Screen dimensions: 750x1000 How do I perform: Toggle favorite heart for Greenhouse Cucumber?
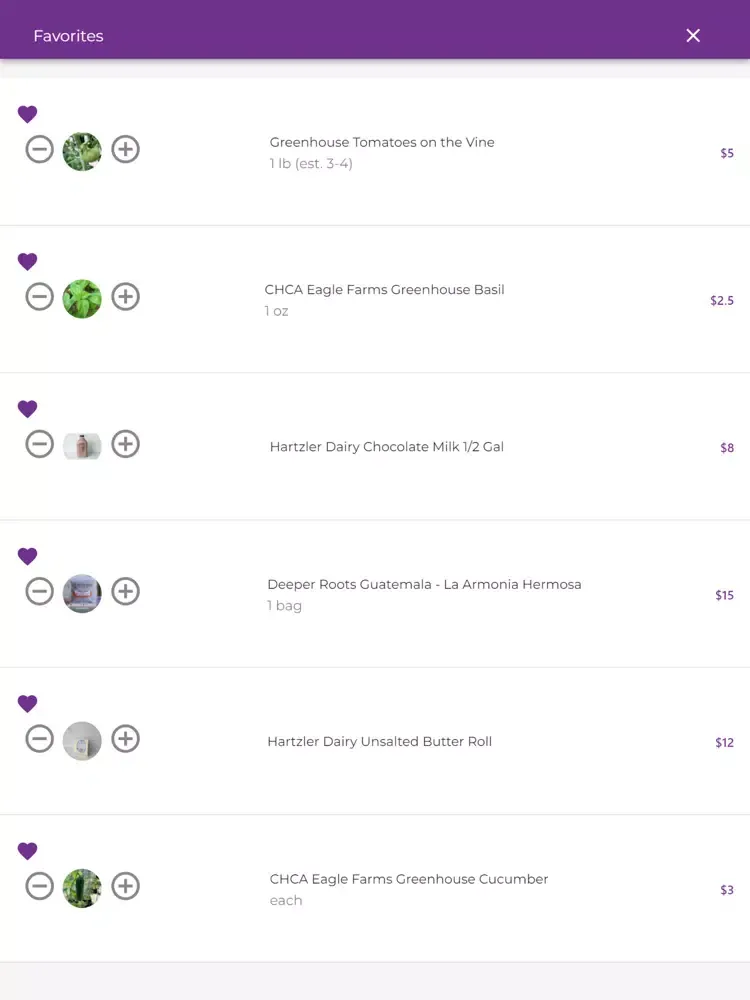pos(27,851)
